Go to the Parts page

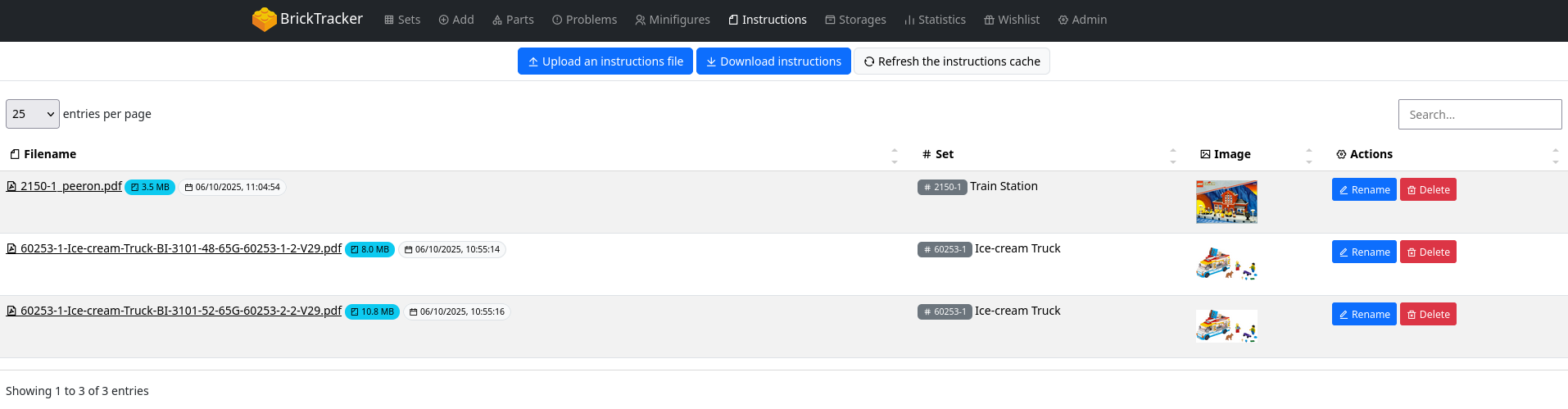[513, 20]
